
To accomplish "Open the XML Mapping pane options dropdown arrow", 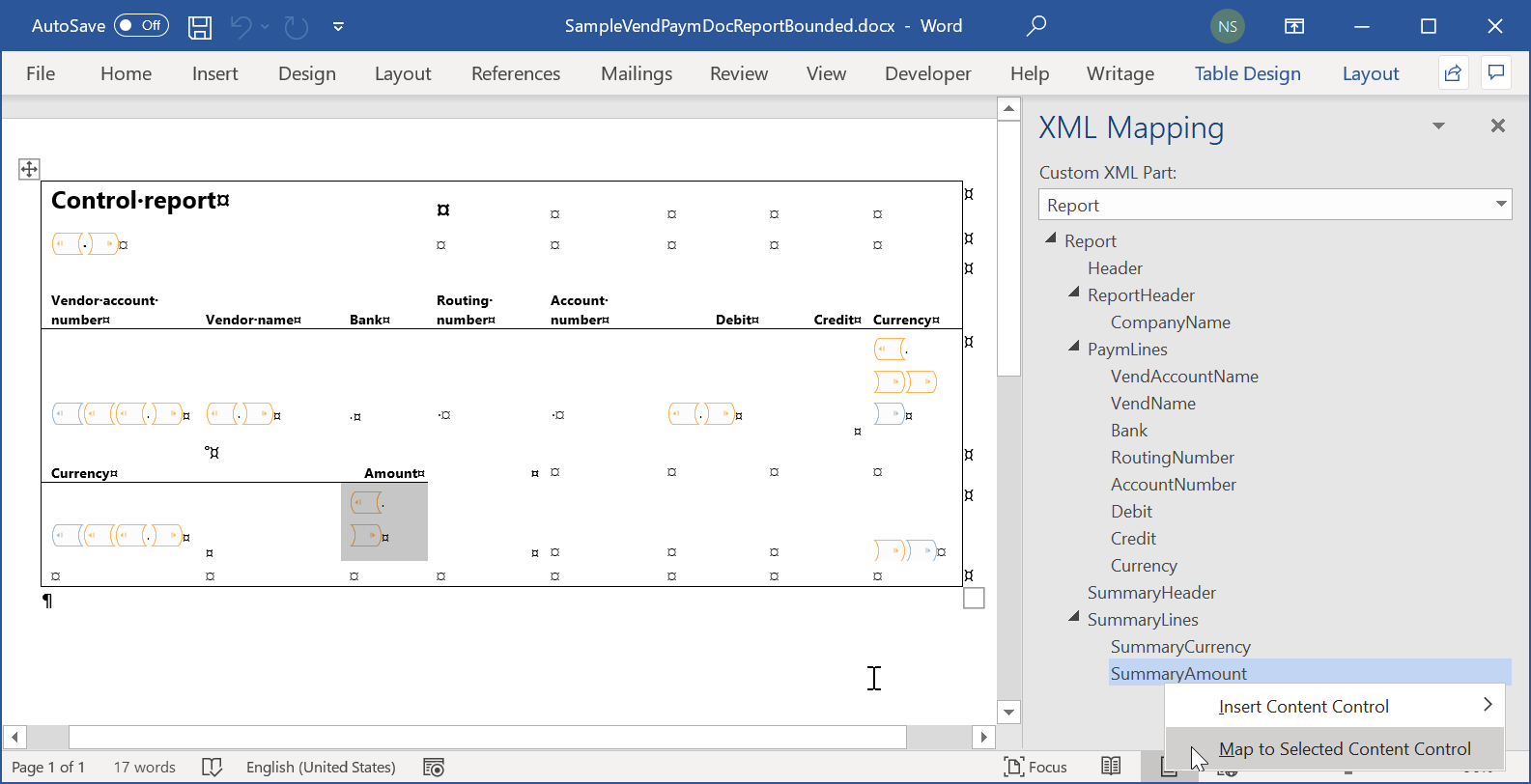I will pyautogui.click(x=1438, y=126).
